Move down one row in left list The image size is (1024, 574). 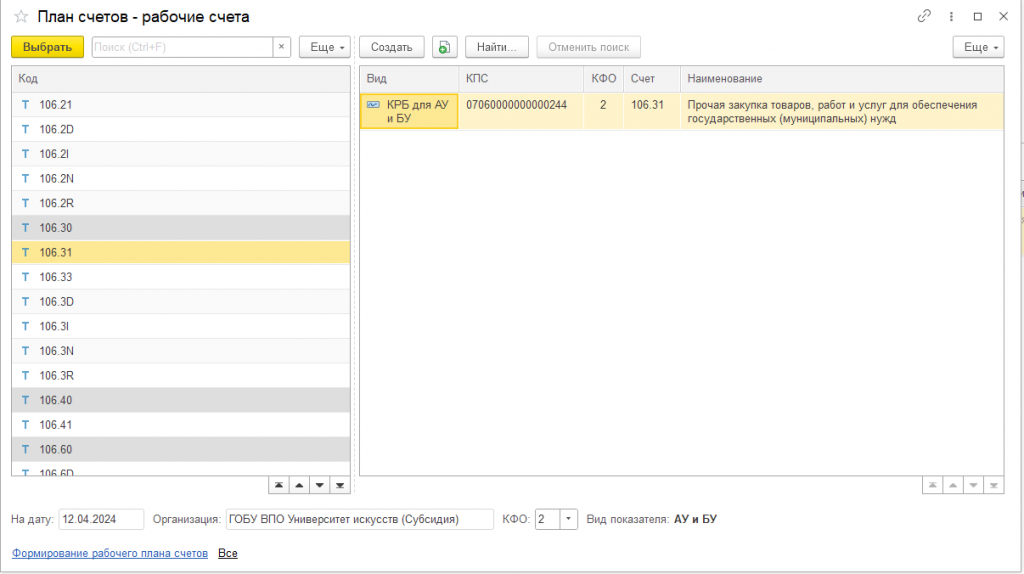click(x=319, y=485)
